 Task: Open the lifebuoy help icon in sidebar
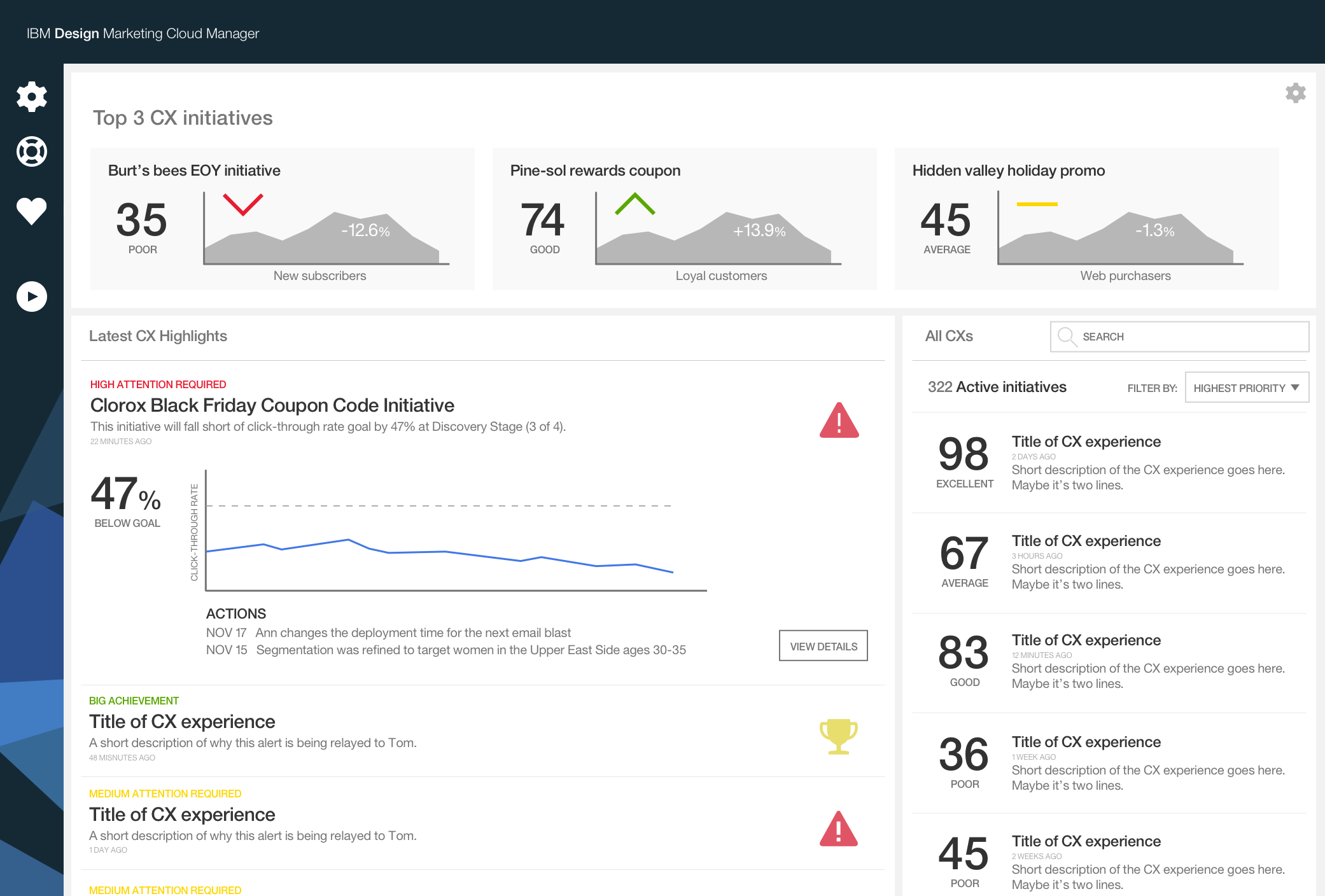click(32, 151)
